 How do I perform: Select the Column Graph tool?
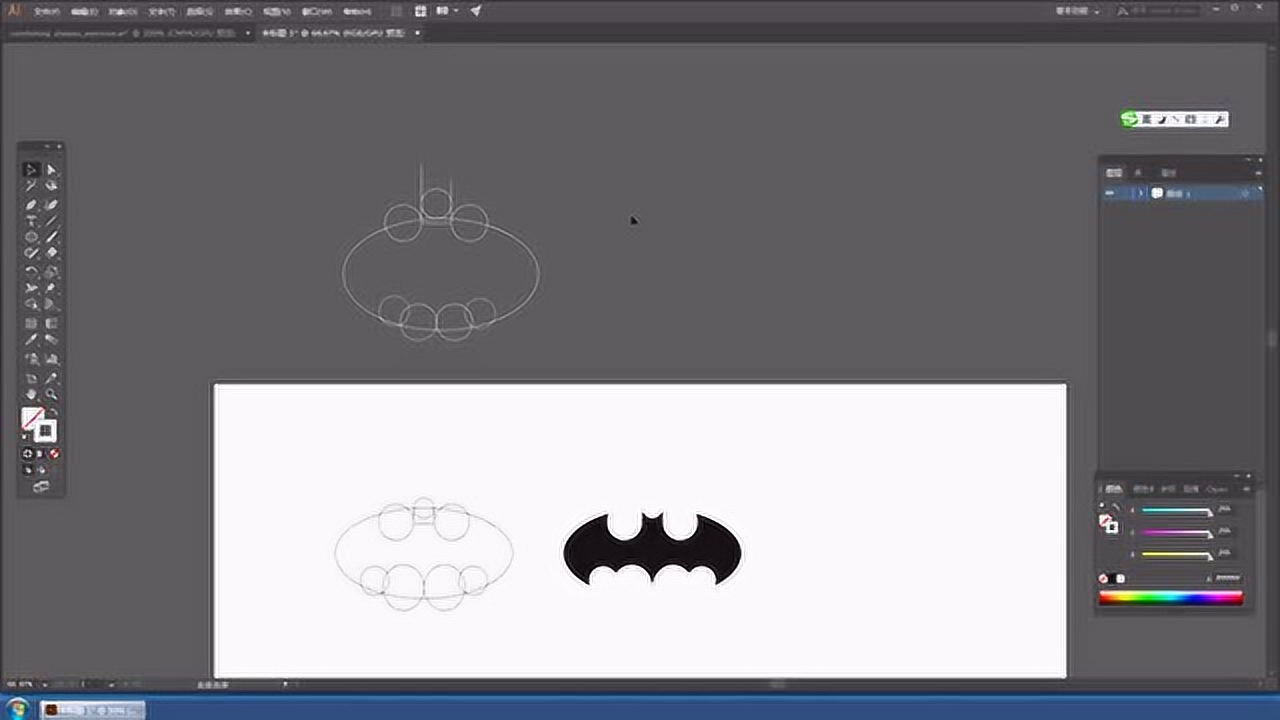[51, 359]
